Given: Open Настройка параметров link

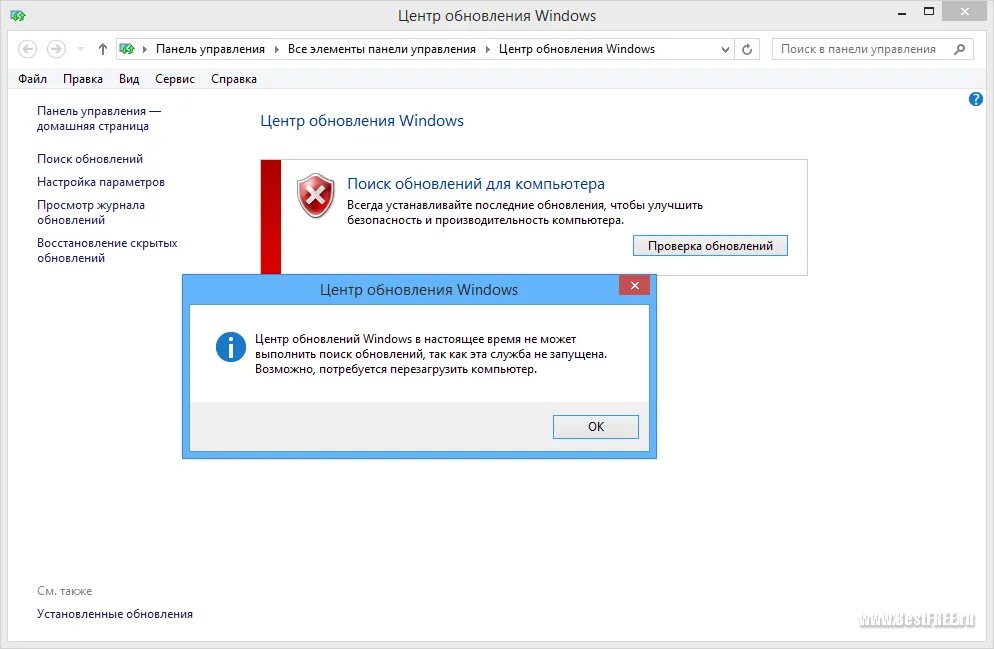Looking at the screenshot, I should click(x=101, y=182).
